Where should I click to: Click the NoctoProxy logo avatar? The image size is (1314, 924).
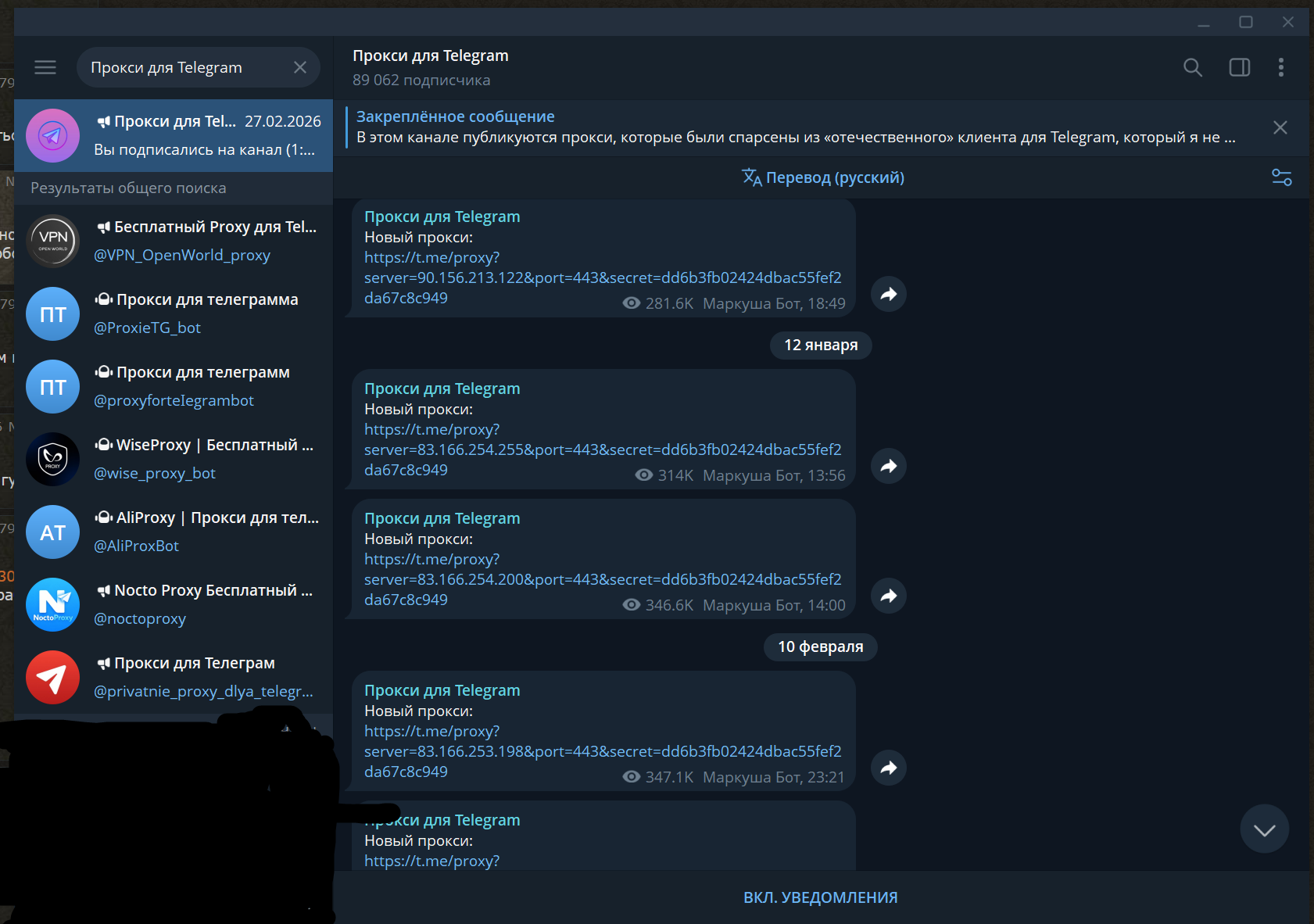point(53,604)
